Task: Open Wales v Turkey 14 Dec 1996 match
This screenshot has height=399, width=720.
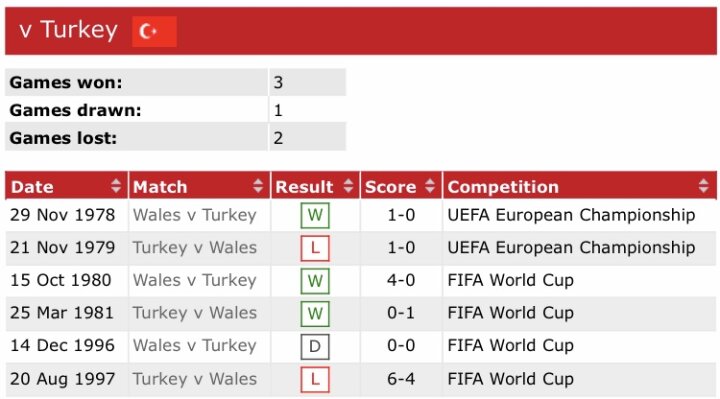Action: click(195, 345)
